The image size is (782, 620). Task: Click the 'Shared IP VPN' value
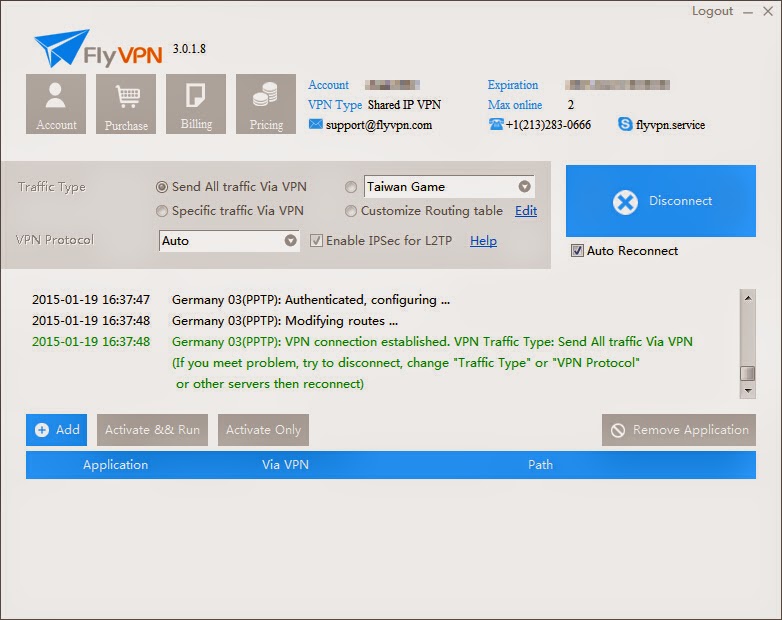[404, 105]
